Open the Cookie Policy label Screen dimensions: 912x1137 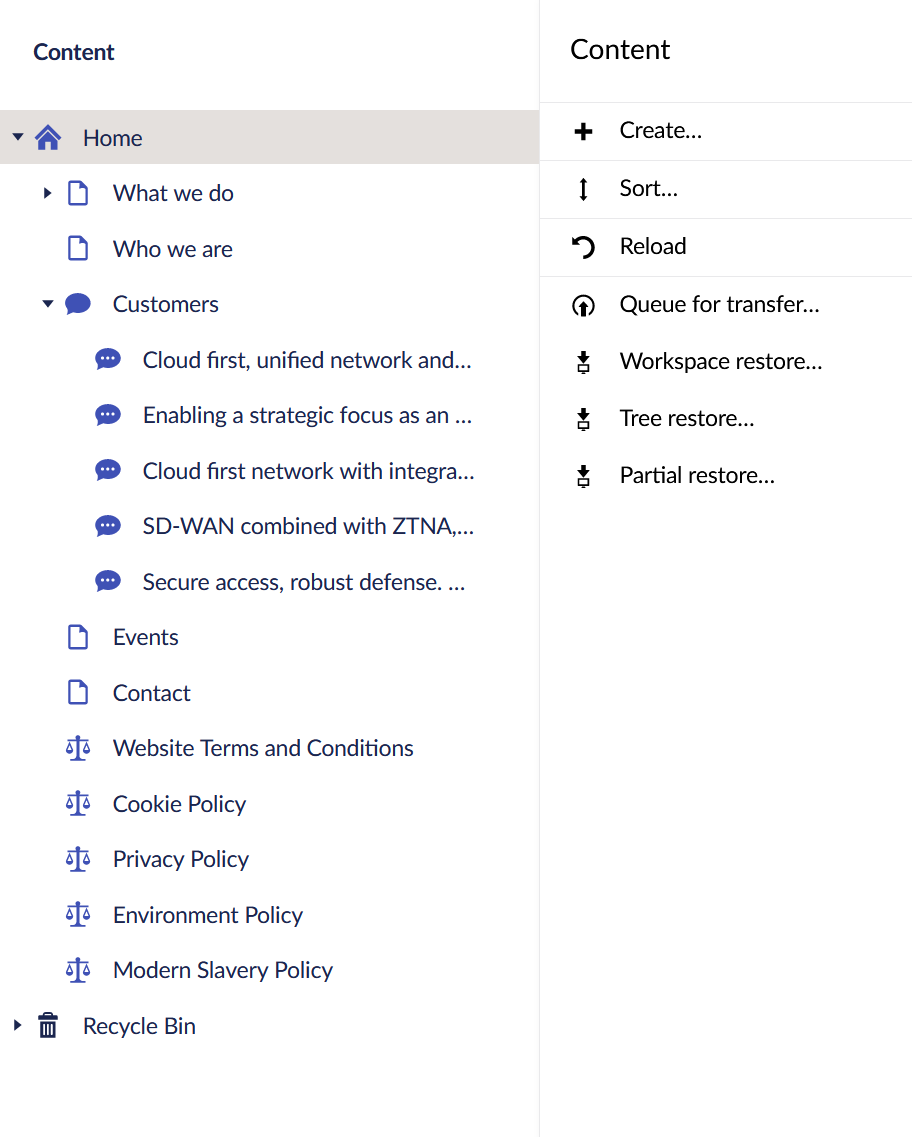pos(179,804)
